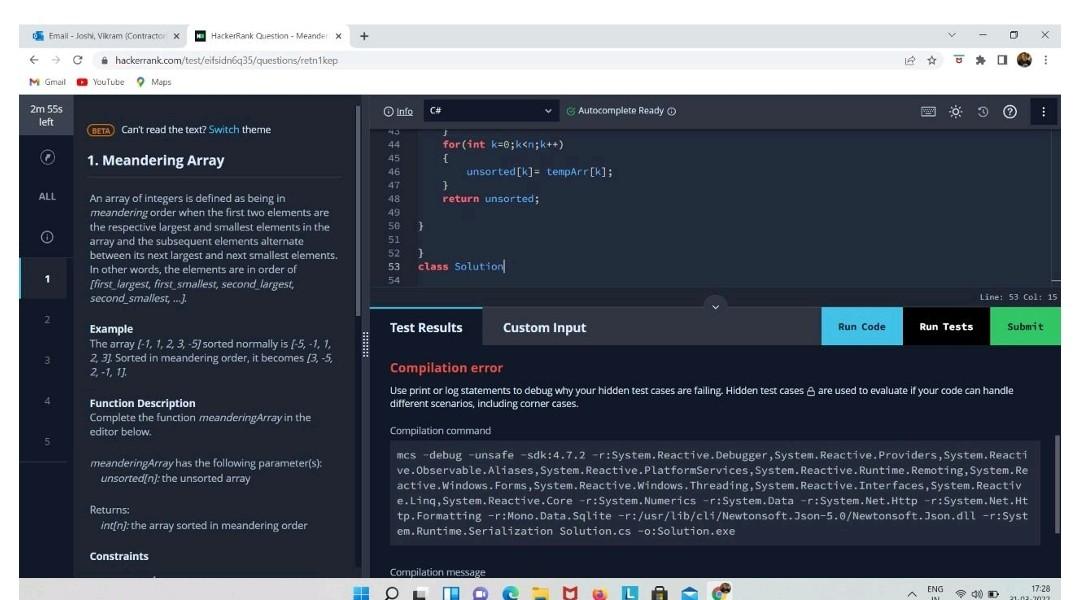
Task: Go to question 2 in sidebar
Action: point(47,319)
